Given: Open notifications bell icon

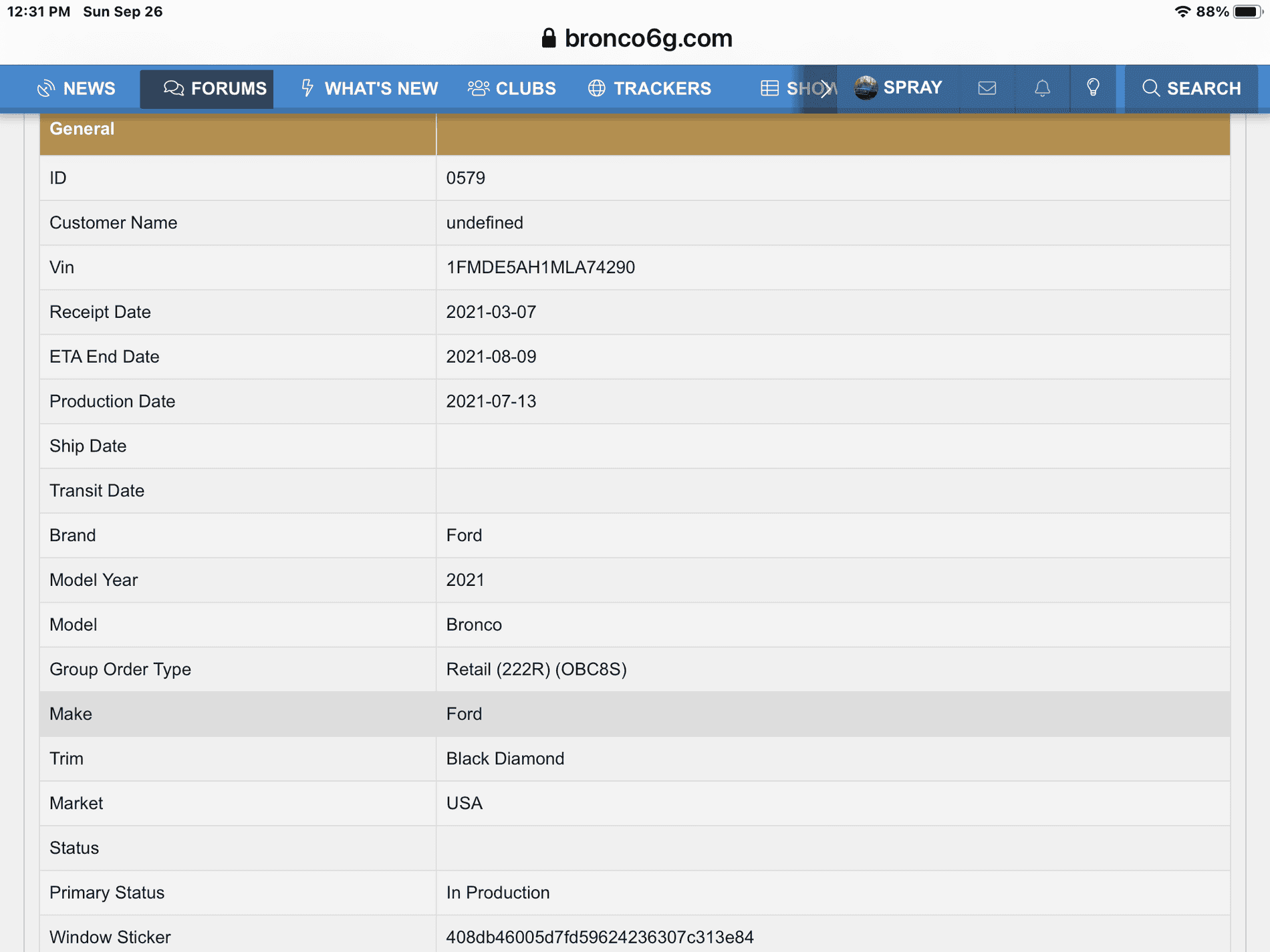Looking at the screenshot, I should (x=1042, y=88).
